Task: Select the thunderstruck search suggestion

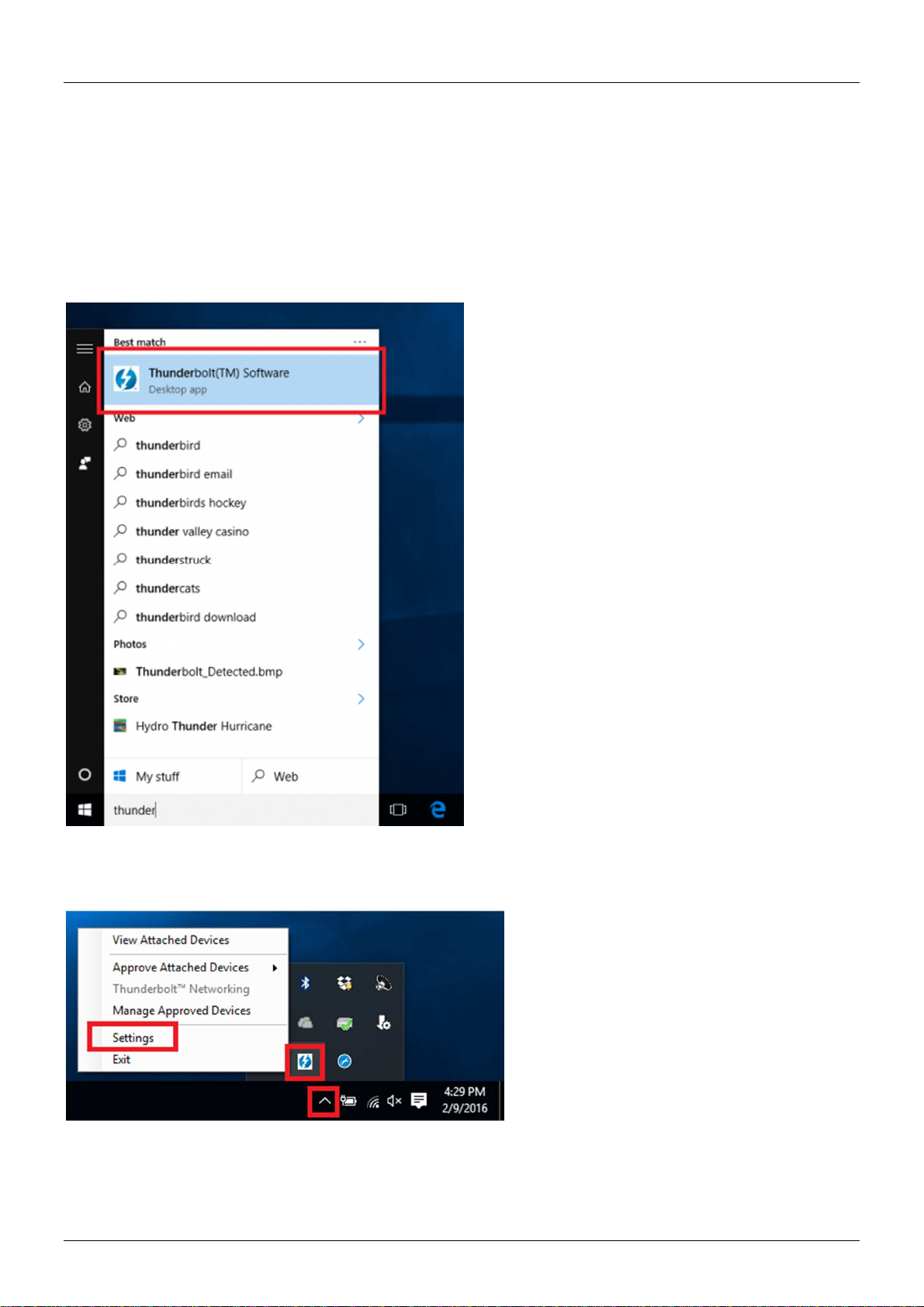Action: (x=241, y=560)
